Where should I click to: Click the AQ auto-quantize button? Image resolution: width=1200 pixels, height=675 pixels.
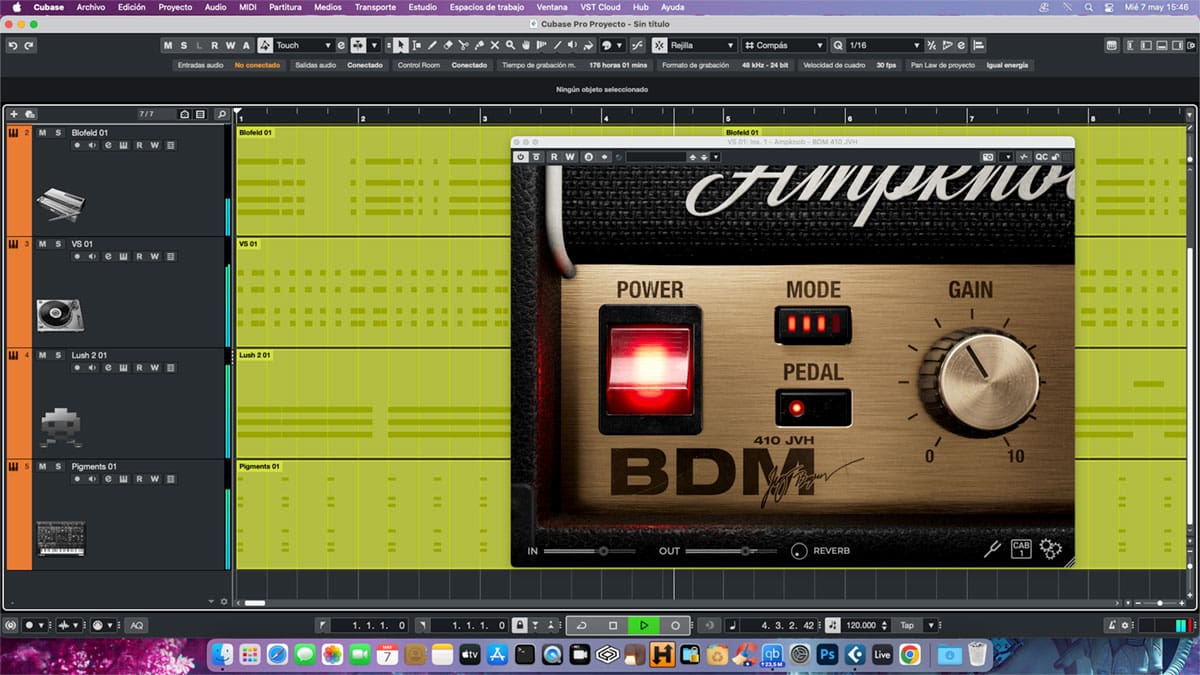pyautogui.click(x=137, y=625)
